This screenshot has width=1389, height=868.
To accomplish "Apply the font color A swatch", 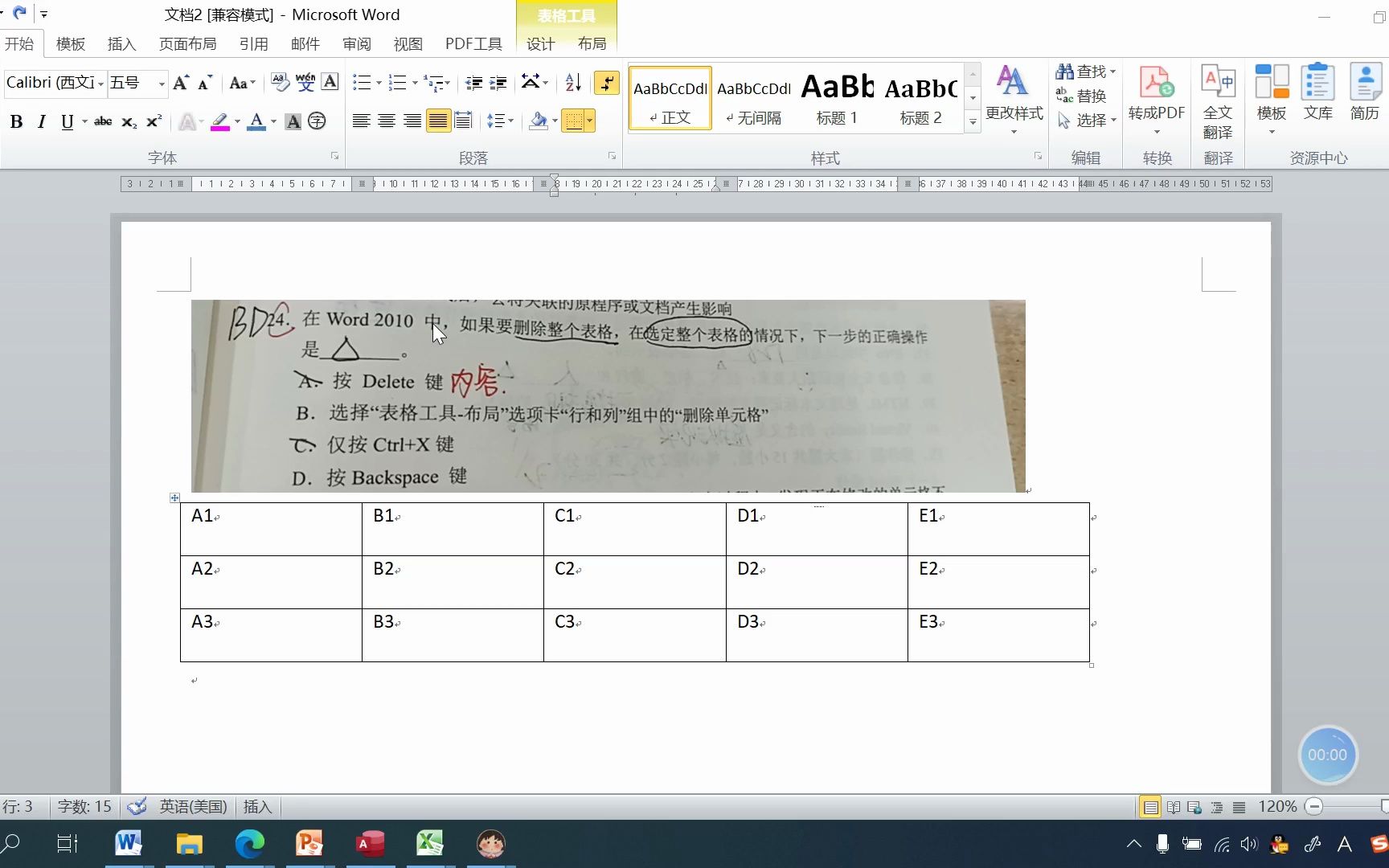I will tap(256, 121).
